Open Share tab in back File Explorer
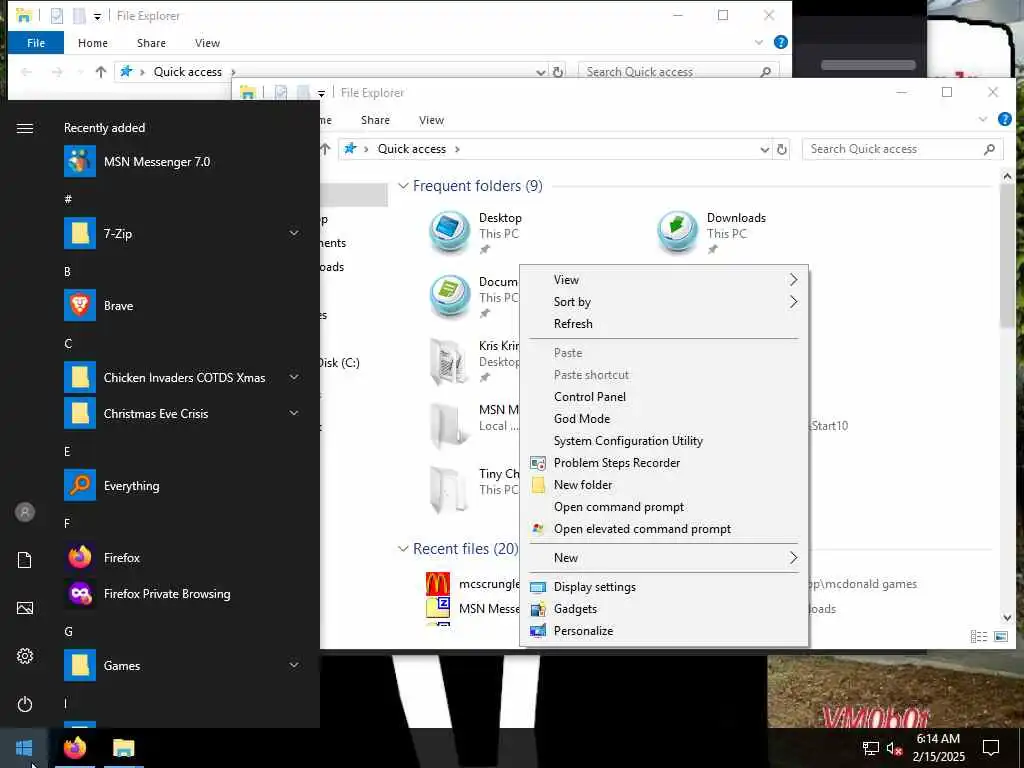This screenshot has height=768, width=1024. pyautogui.click(x=151, y=43)
